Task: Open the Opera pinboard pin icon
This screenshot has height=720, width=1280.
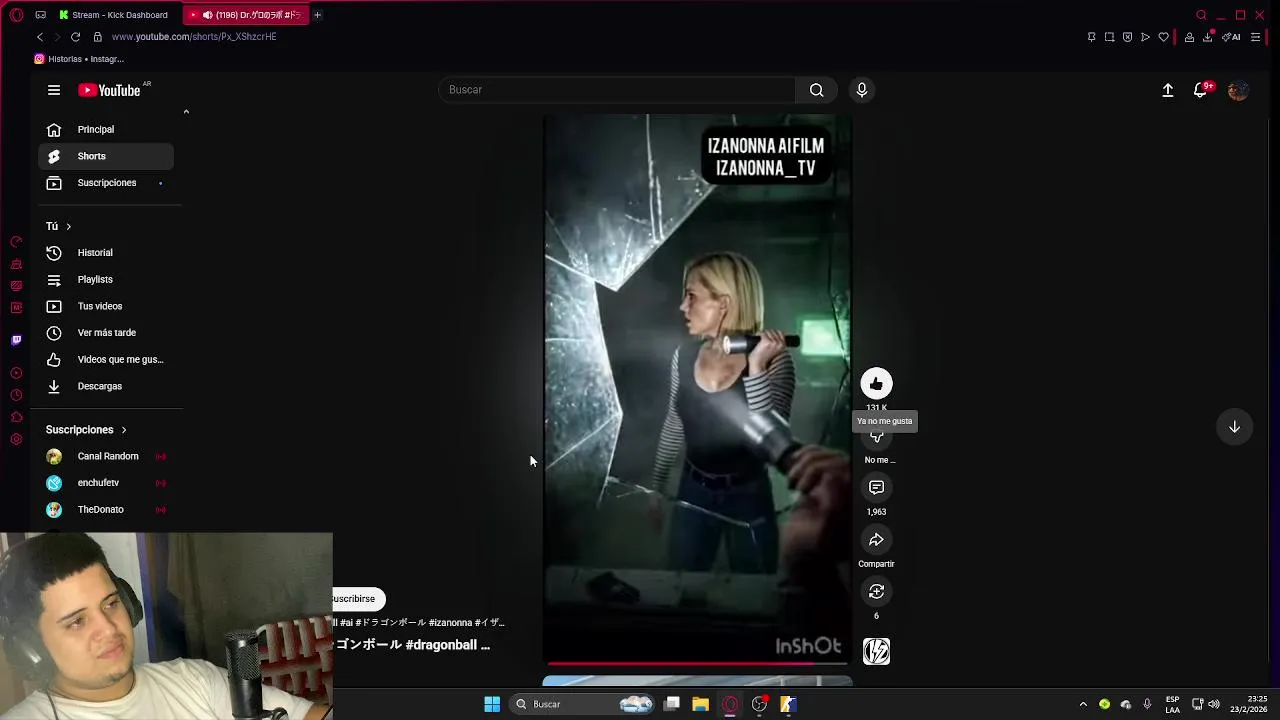Action: point(1091,37)
